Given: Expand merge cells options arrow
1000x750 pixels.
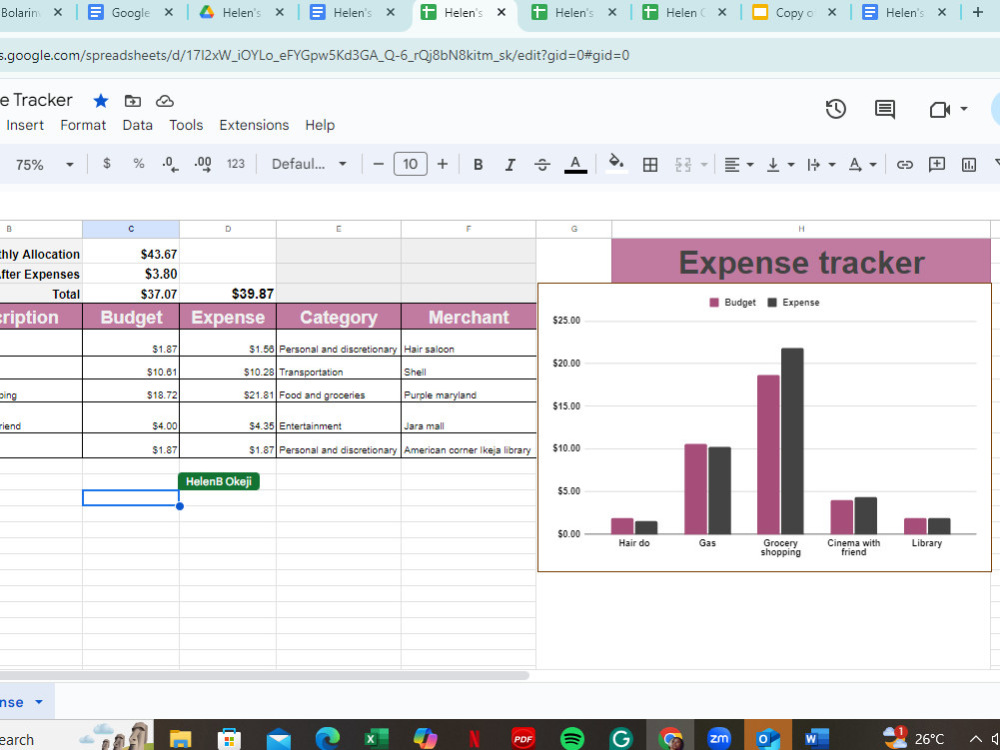Looking at the screenshot, I should (x=704, y=165).
